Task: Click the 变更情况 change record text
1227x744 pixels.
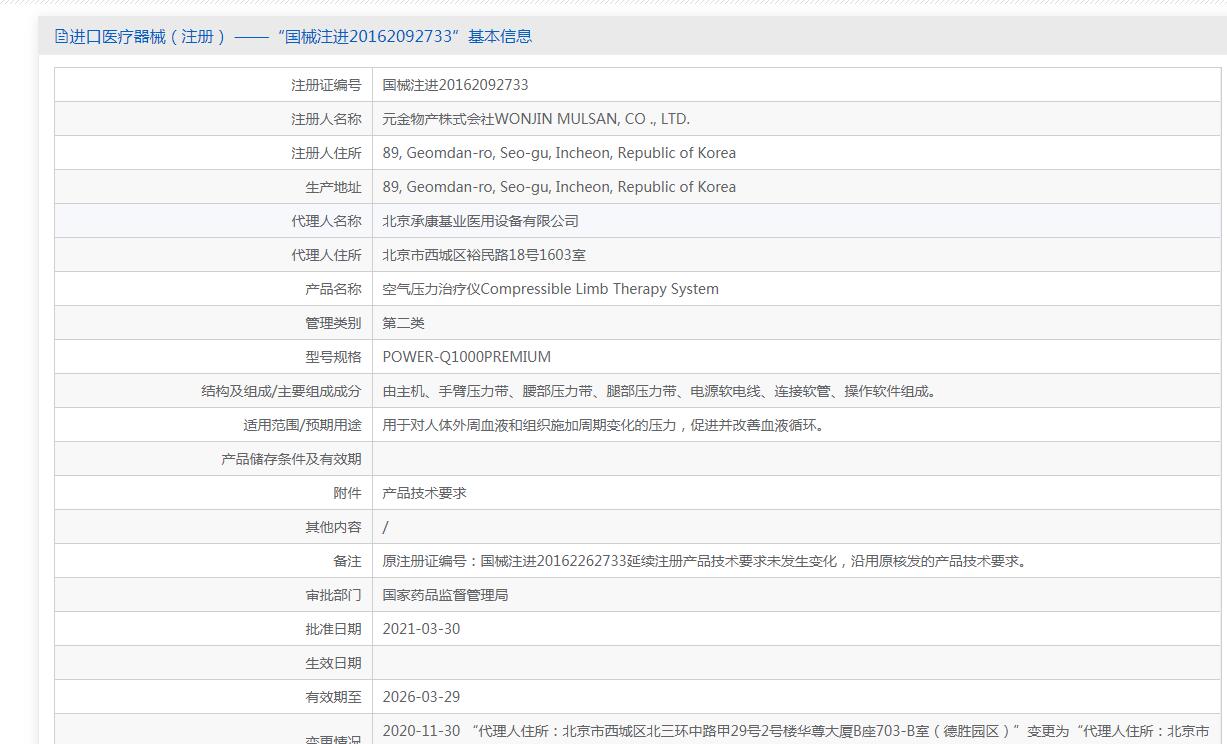Action: coord(795,731)
